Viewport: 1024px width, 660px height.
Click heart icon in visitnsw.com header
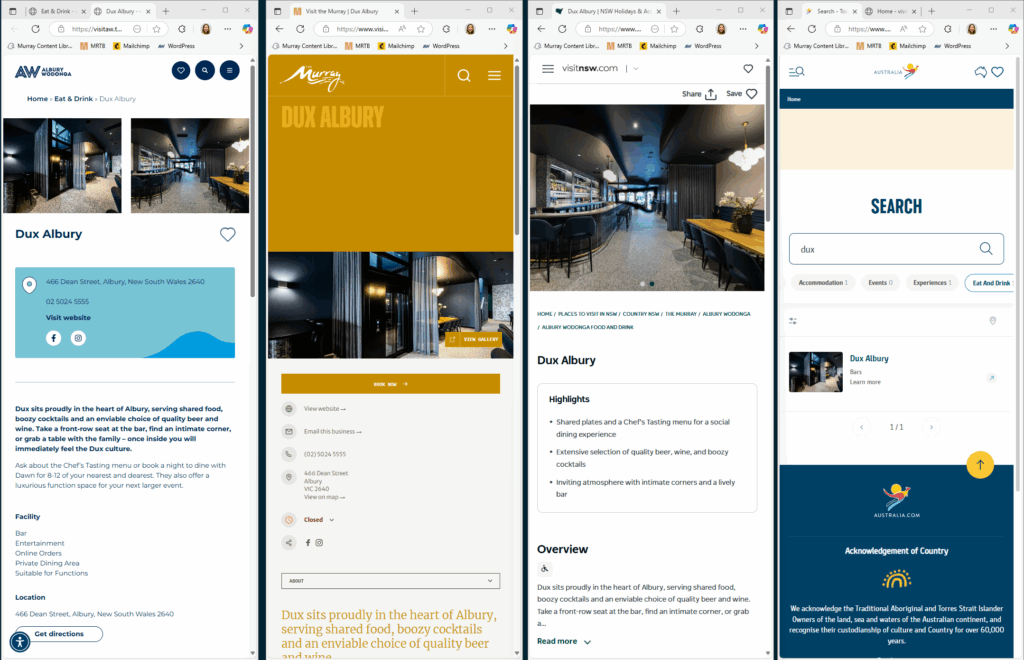point(748,69)
